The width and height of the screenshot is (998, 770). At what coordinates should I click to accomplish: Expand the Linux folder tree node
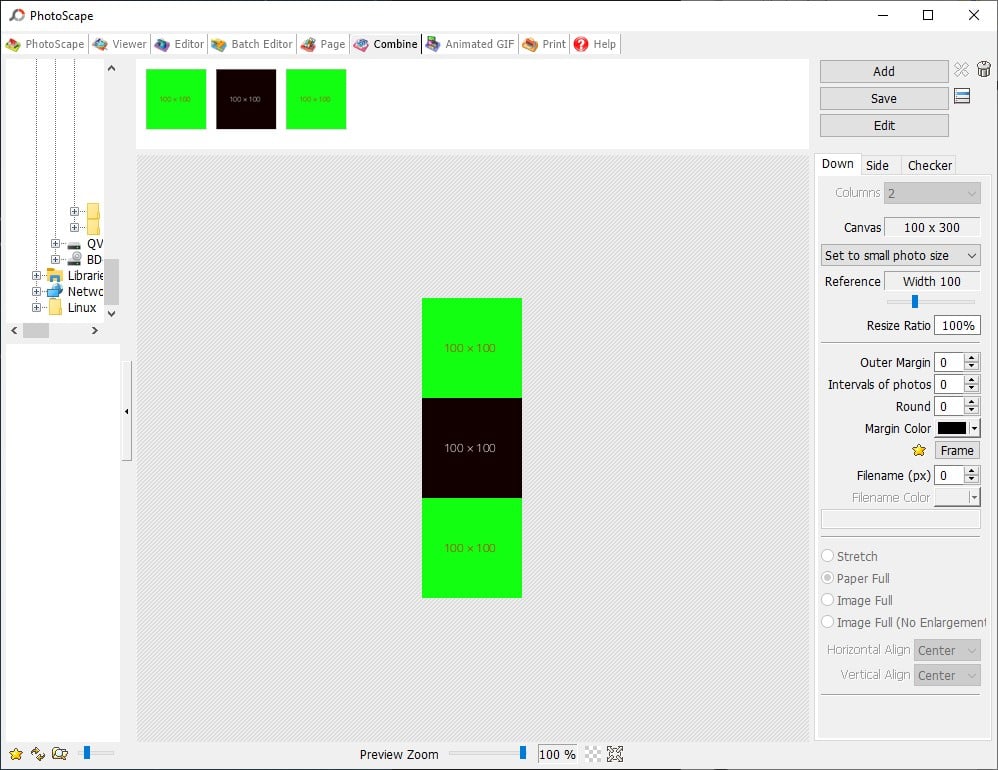[37, 308]
